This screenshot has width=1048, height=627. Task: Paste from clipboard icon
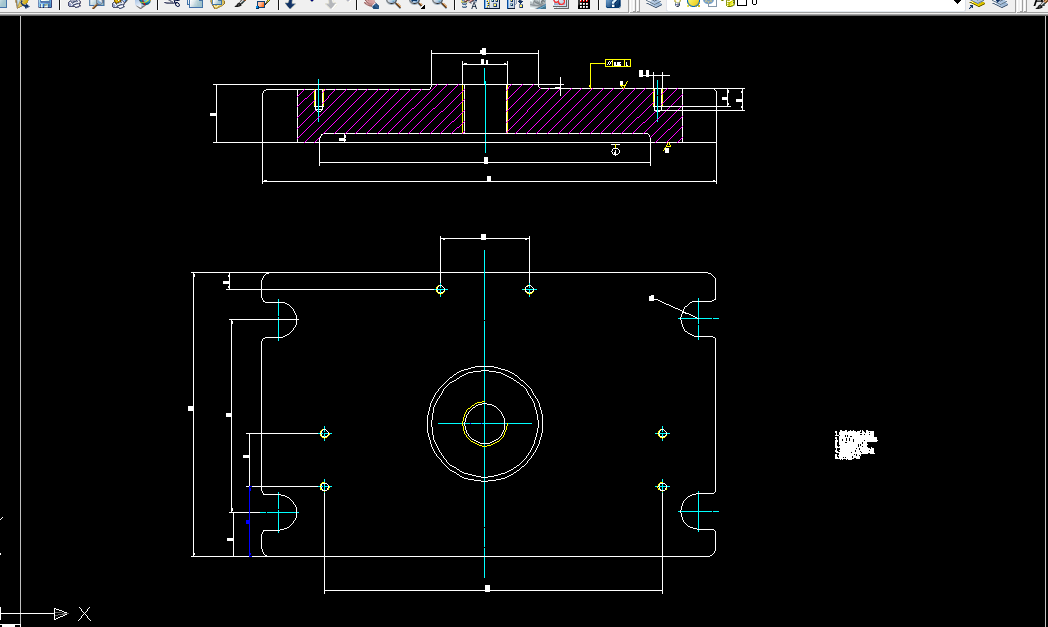218,3
